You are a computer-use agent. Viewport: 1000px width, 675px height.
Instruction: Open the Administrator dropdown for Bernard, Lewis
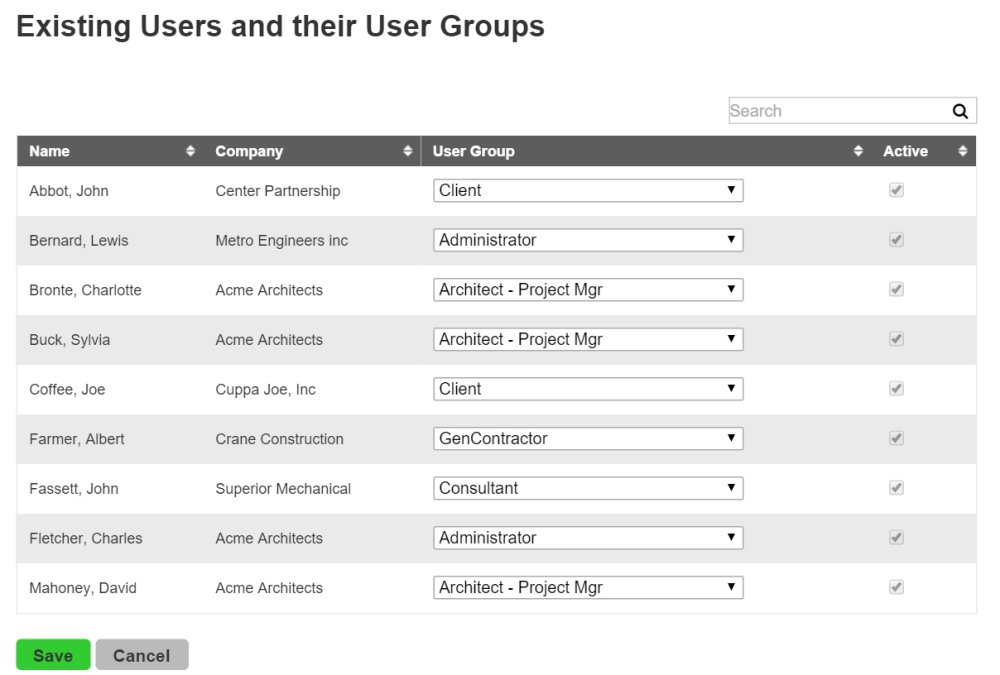pos(588,240)
